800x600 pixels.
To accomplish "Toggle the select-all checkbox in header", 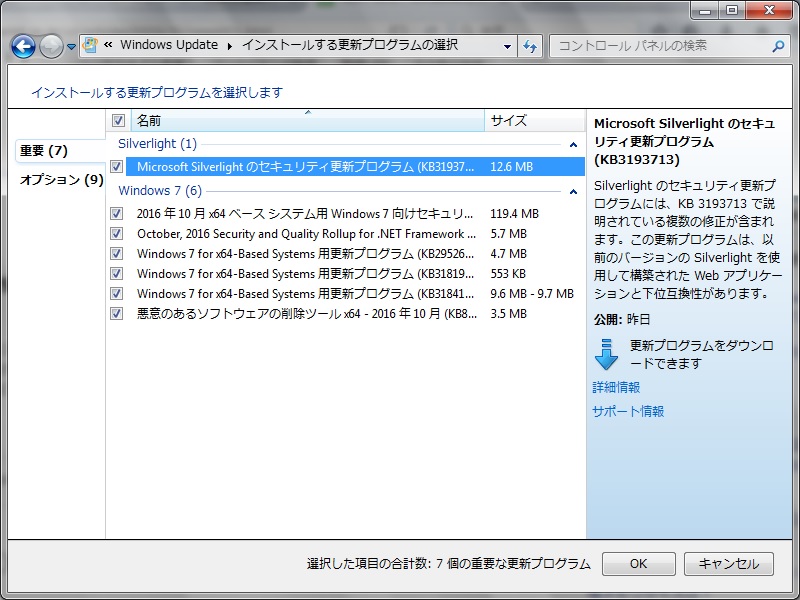I will click(x=118, y=120).
